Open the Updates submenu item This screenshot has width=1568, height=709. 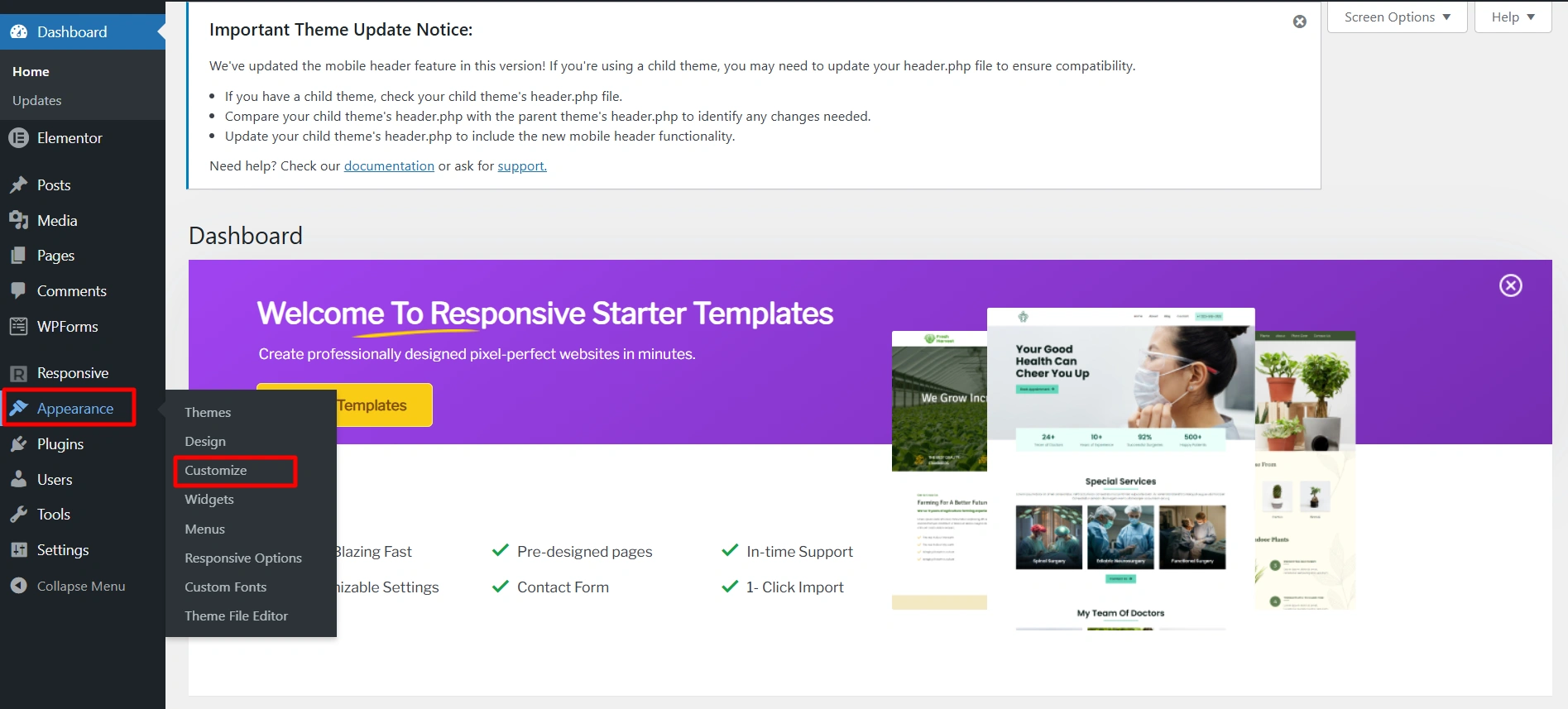click(x=37, y=101)
